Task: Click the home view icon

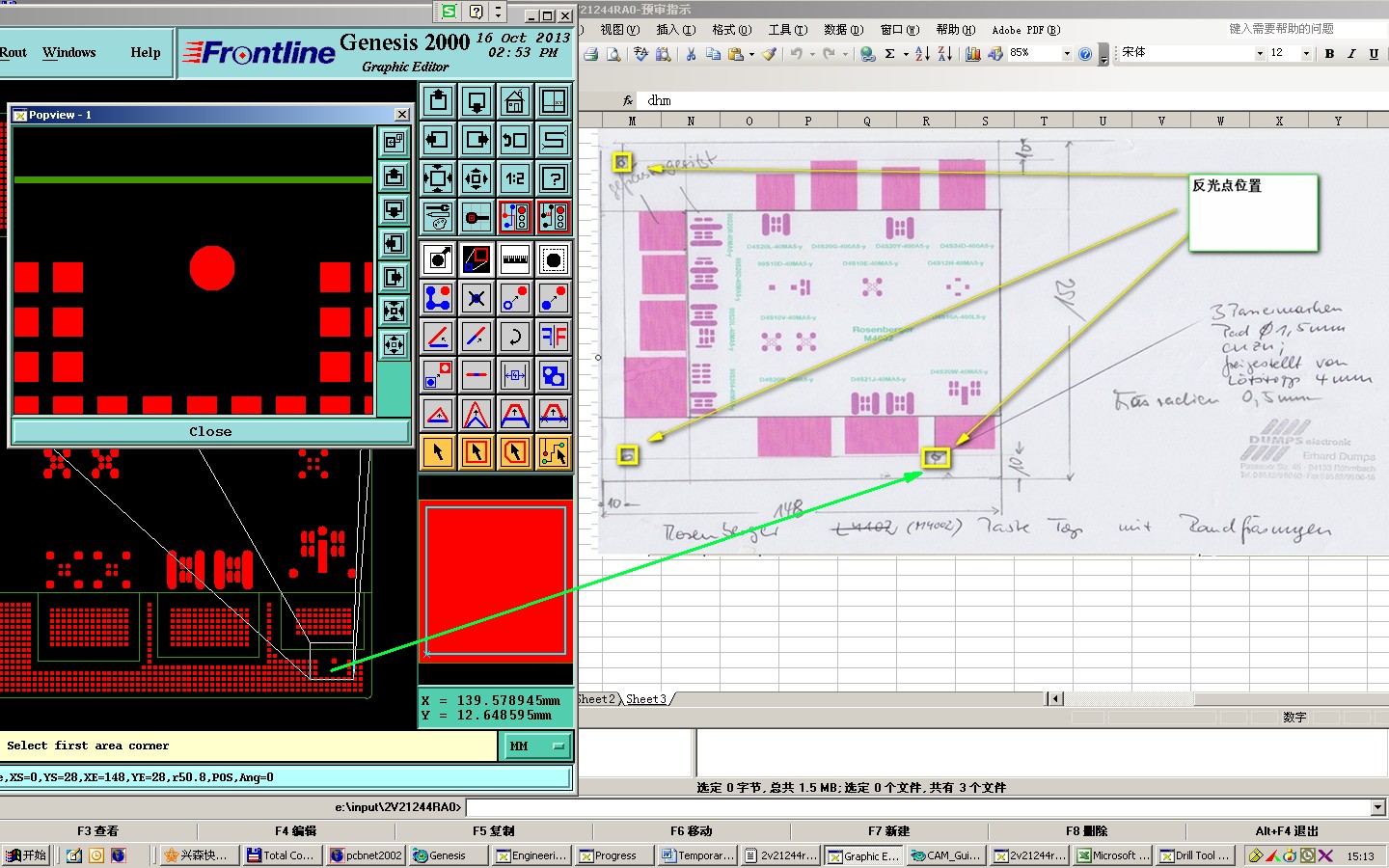Action: tap(515, 101)
